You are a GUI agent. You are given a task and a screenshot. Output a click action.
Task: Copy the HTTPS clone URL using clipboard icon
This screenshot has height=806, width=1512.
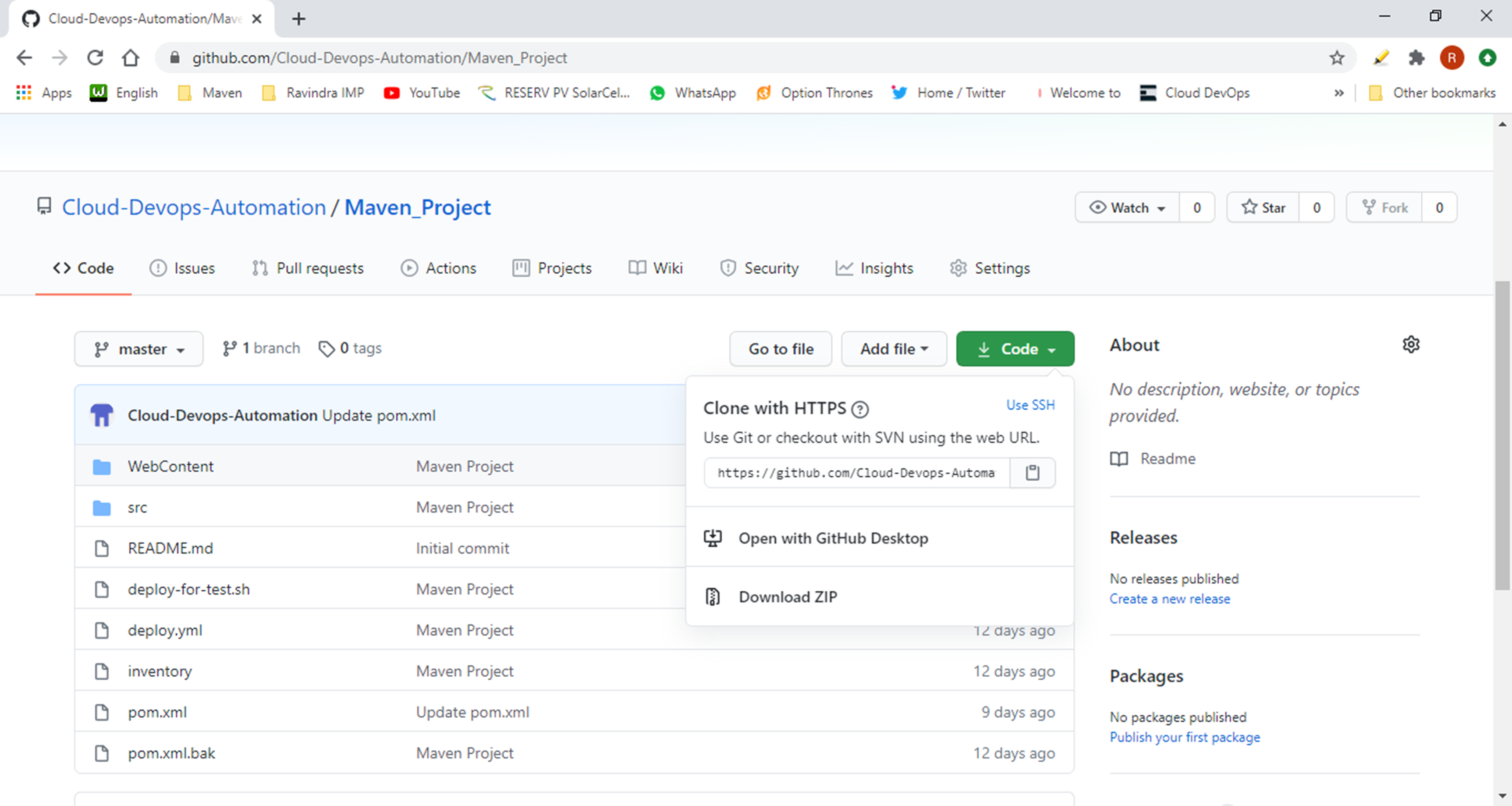[x=1032, y=472]
